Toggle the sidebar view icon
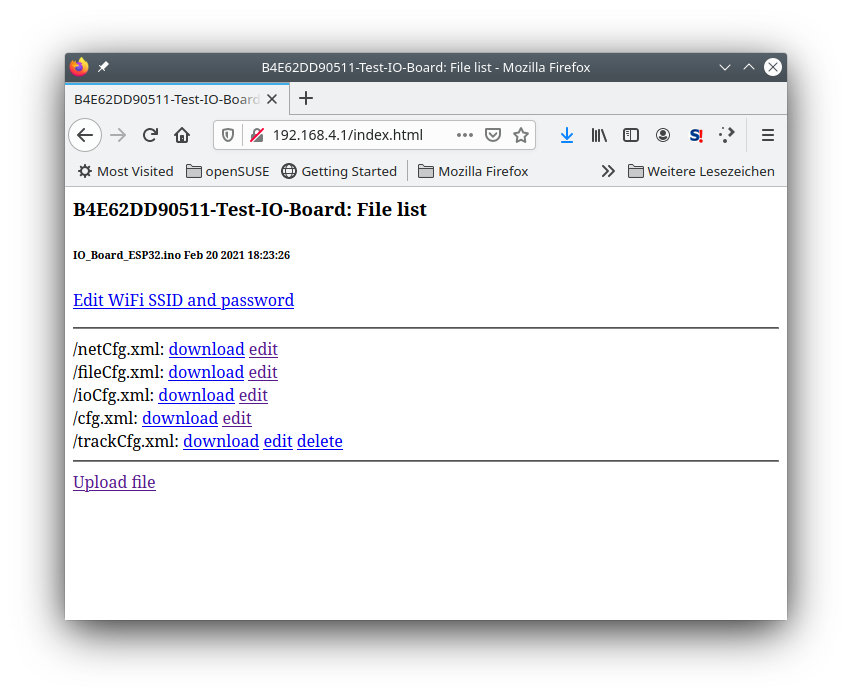 pyautogui.click(x=631, y=135)
